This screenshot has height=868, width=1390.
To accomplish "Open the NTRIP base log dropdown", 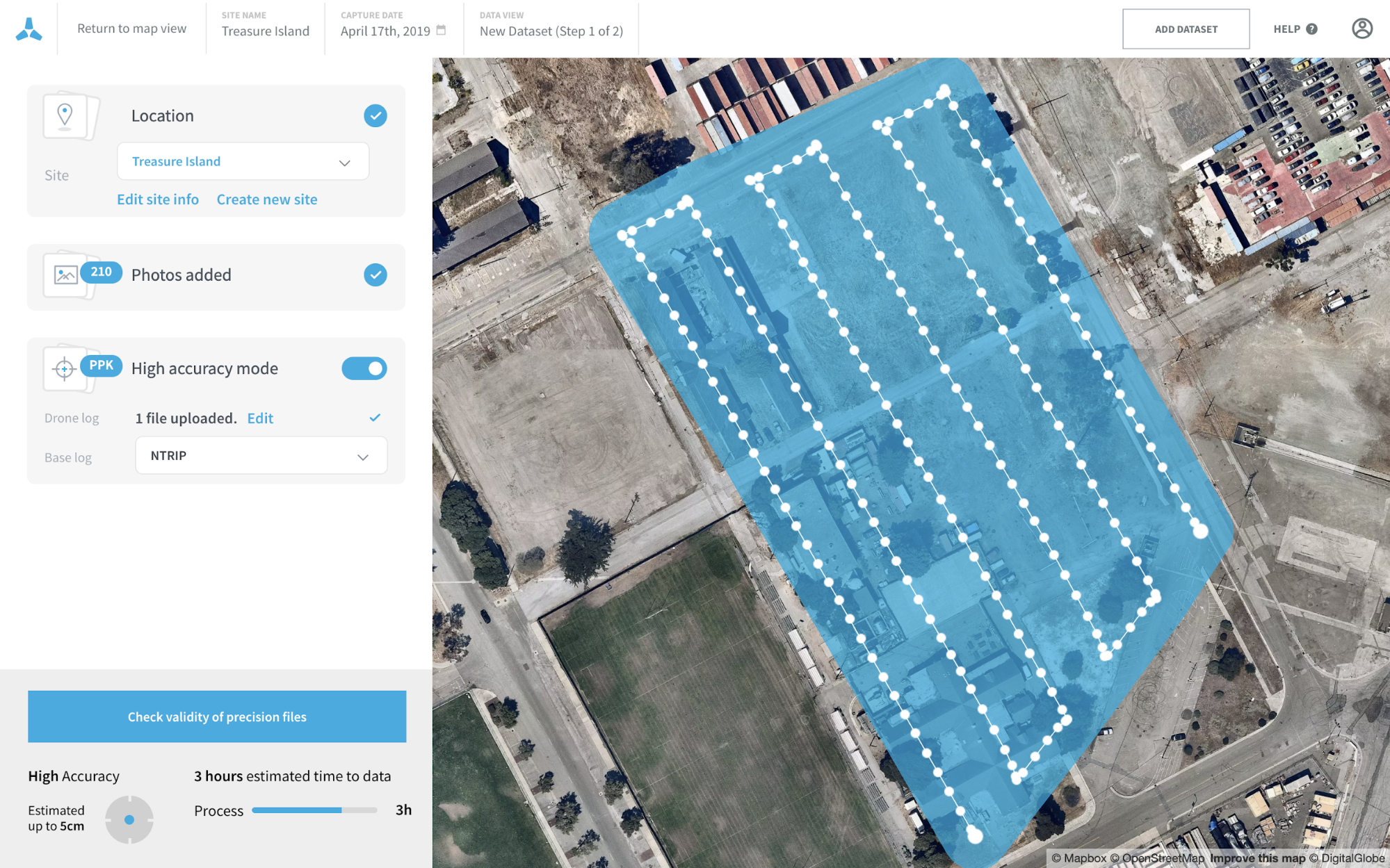I will pyautogui.click(x=261, y=455).
